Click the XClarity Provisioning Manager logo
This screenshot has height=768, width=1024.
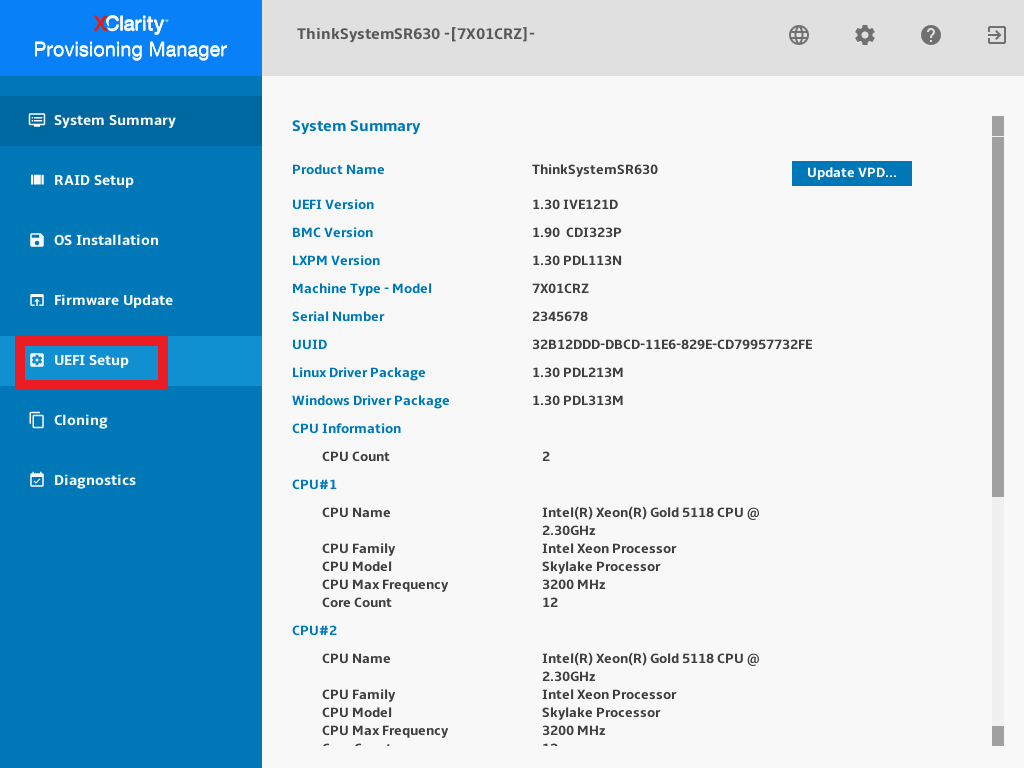tap(131, 37)
